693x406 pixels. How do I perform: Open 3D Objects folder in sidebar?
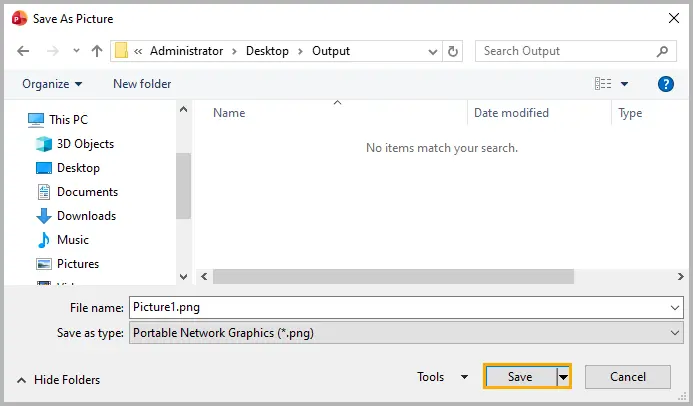[85, 144]
